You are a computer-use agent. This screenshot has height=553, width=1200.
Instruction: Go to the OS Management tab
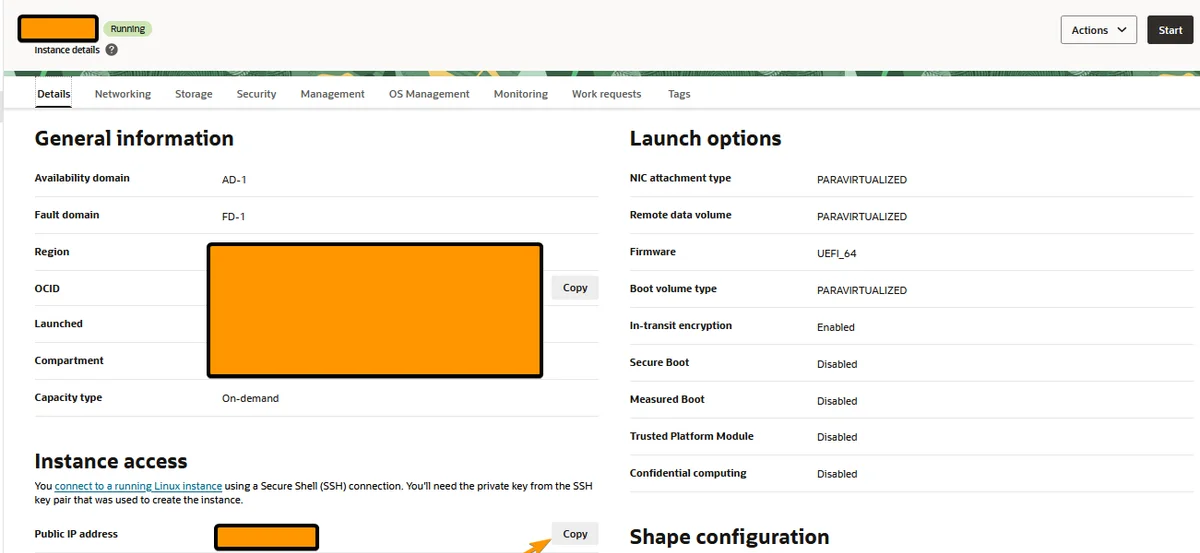[x=429, y=94]
